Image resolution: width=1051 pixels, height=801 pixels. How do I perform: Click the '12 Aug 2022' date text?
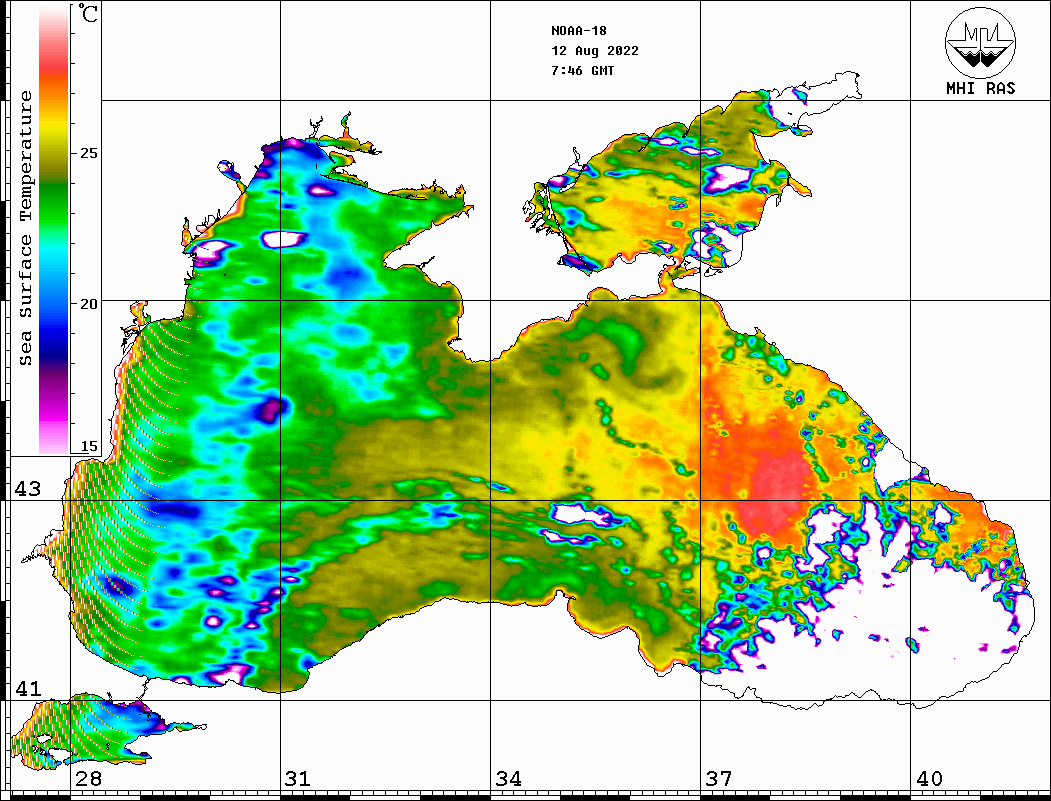pyautogui.click(x=595, y=51)
